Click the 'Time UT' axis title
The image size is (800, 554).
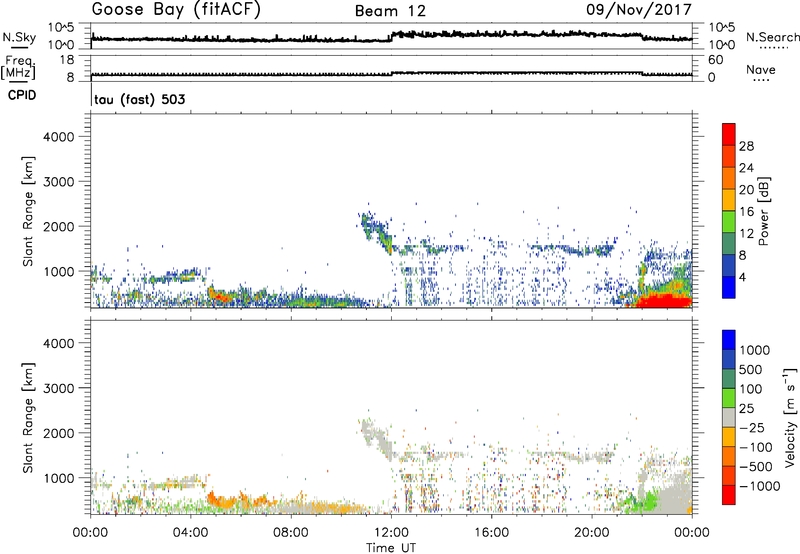tap(391, 548)
